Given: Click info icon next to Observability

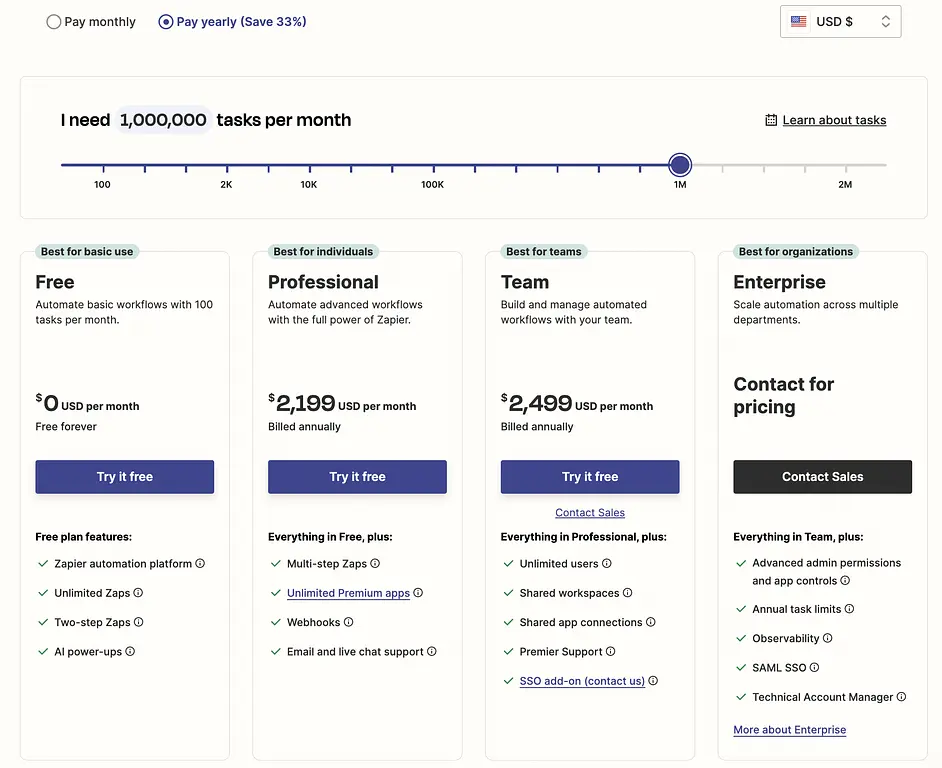Looking at the screenshot, I should point(828,638).
